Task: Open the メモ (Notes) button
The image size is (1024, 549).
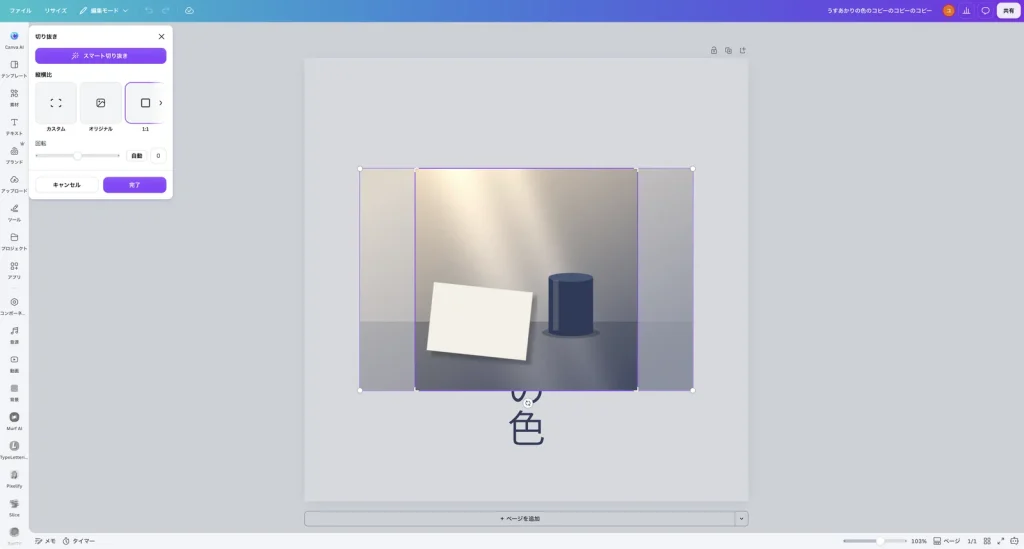Action: 45,541
